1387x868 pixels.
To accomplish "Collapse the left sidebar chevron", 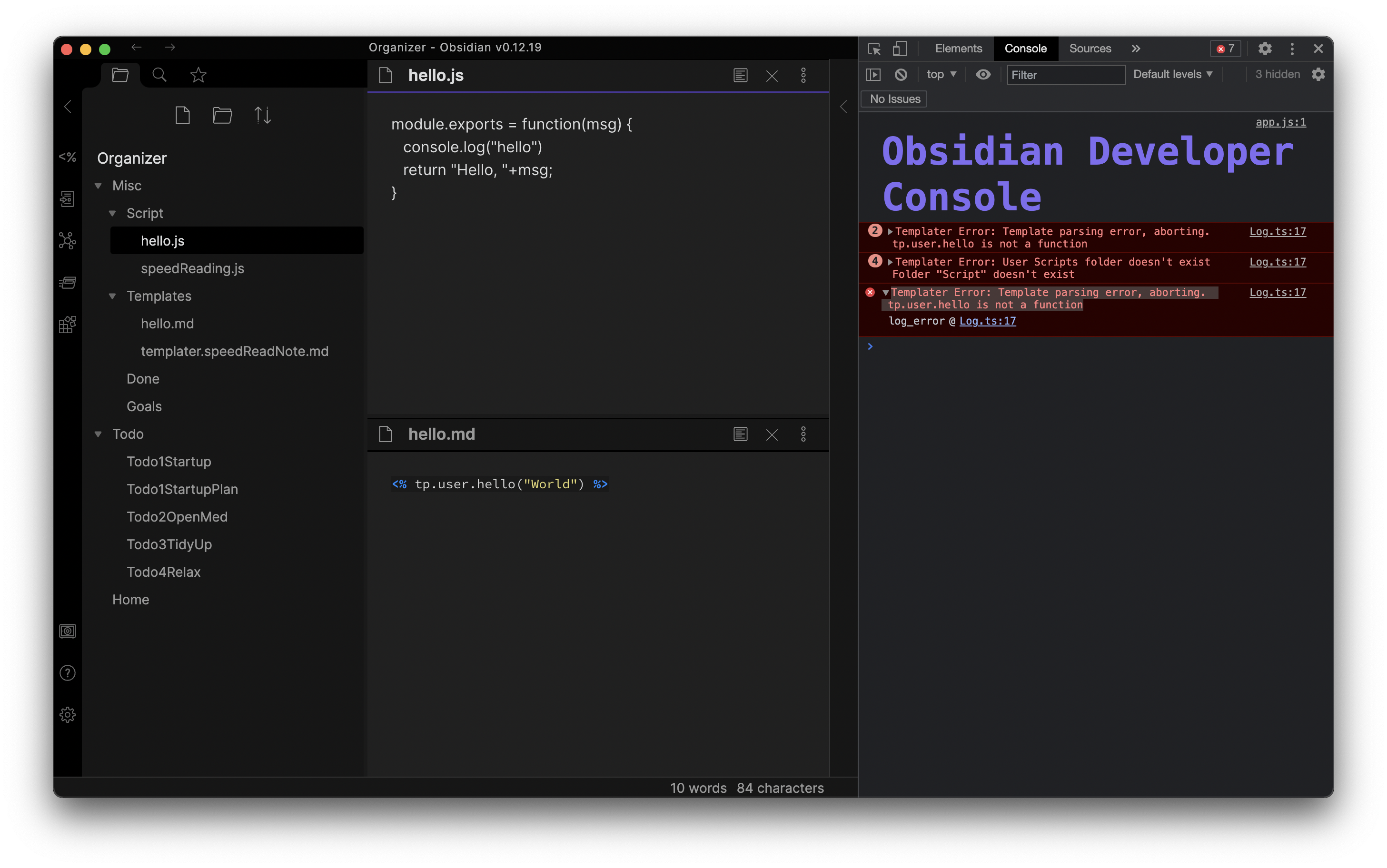I will click(x=68, y=107).
